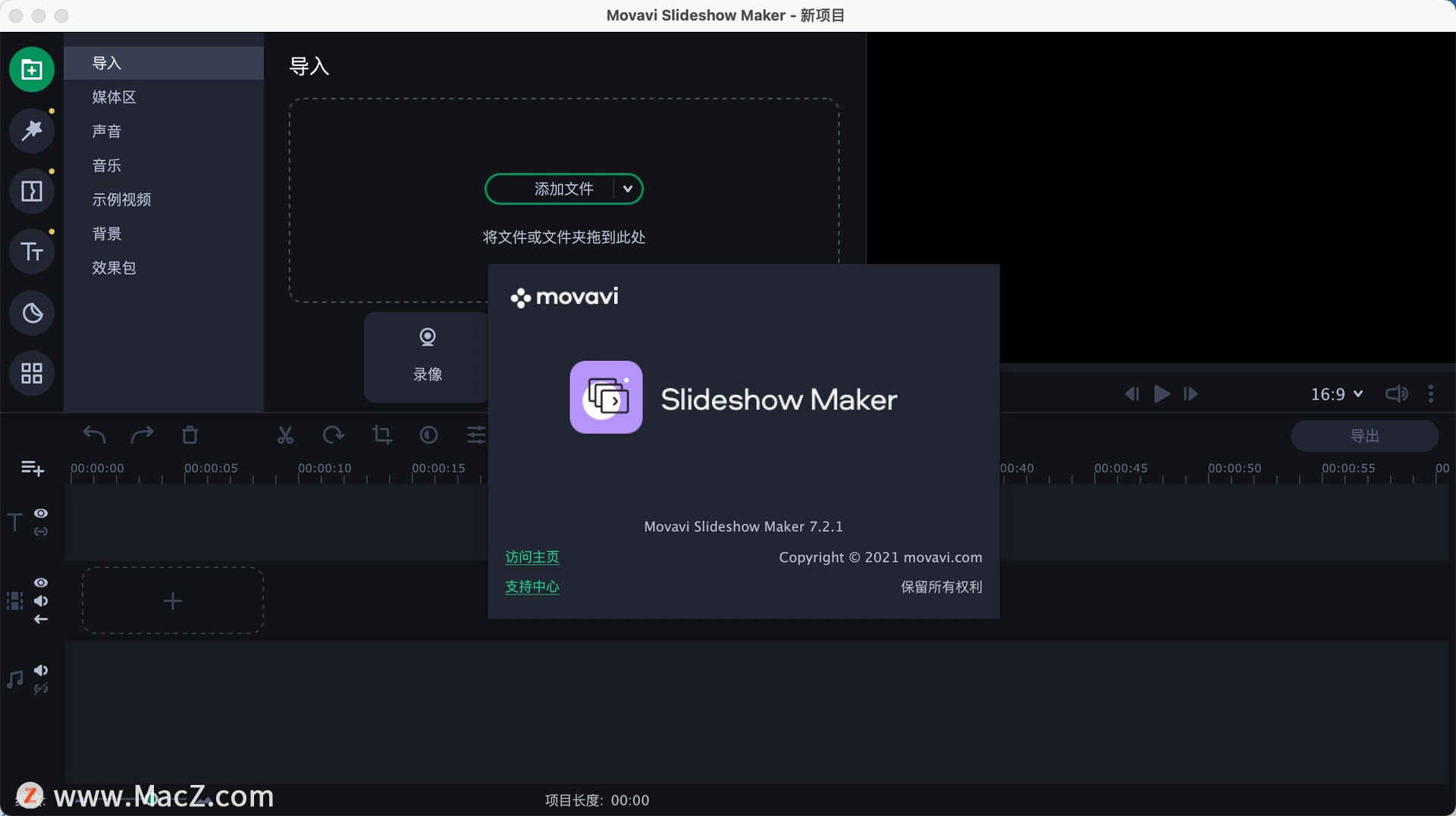Image resolution: width=1456 pixels, height=816 pixels.
Task: Open Color adjustments tool
Action: coord(428,435)
